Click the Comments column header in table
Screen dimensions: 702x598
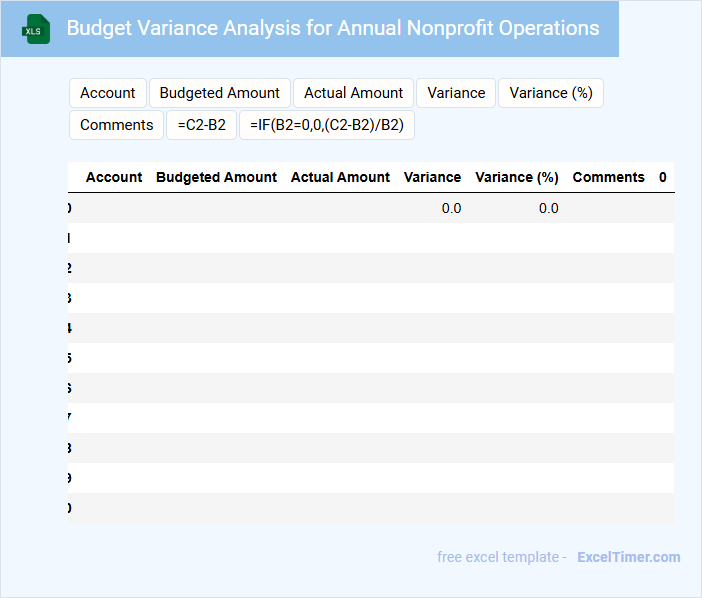[x=608, y=177]
